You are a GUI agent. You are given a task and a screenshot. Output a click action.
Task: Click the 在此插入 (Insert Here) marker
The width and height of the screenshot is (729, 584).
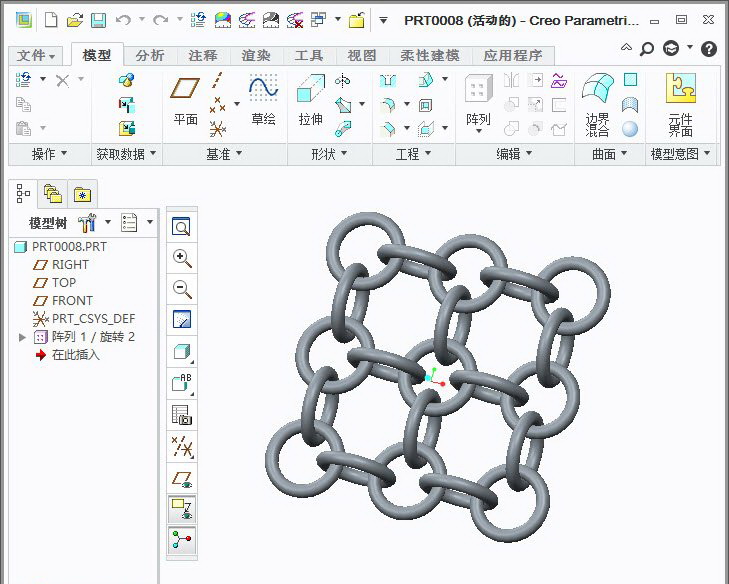tap(75, 355)
